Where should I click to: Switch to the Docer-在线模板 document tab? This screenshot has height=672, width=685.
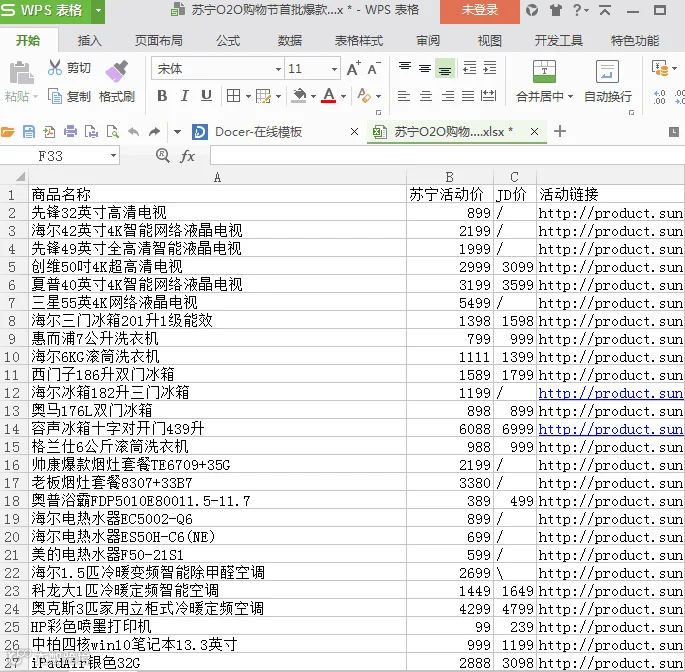(258, 132)
